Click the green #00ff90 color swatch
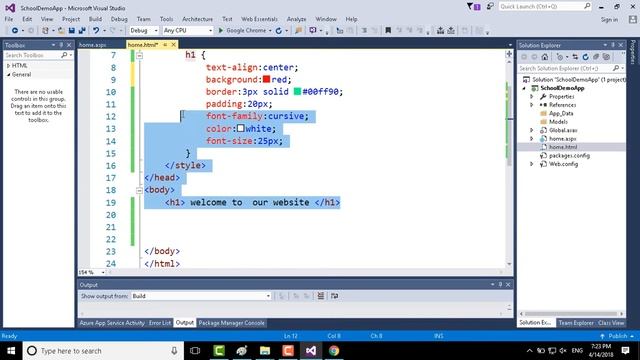 298,91
